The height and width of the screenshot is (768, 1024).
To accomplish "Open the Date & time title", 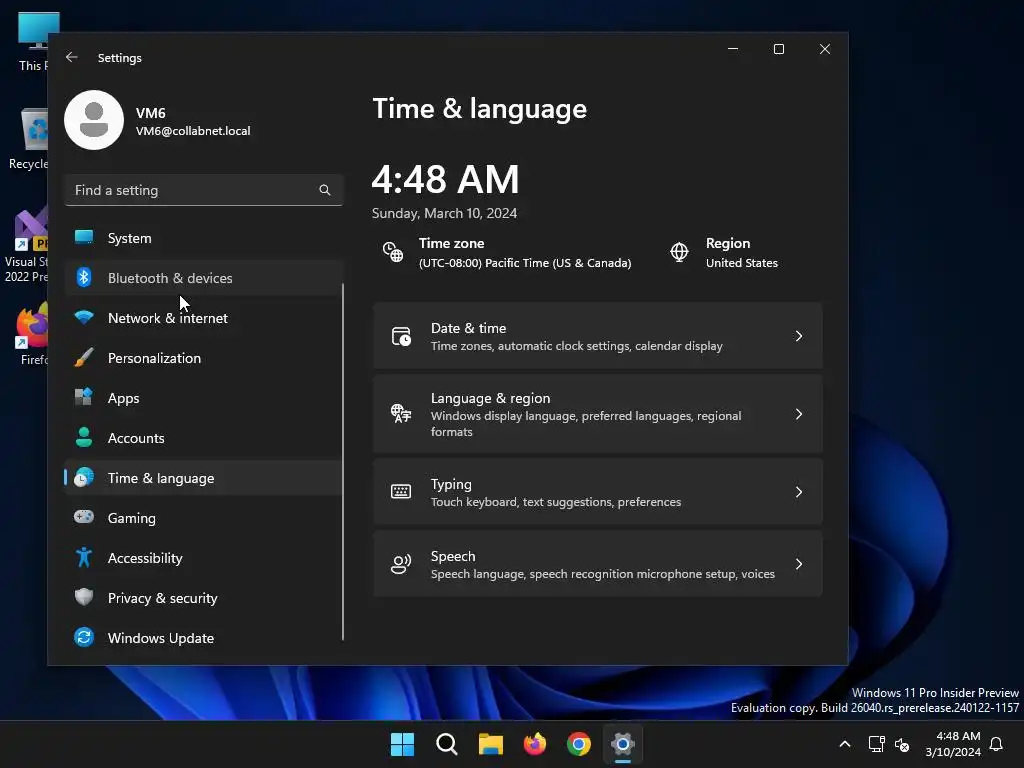I will (468, 328).
